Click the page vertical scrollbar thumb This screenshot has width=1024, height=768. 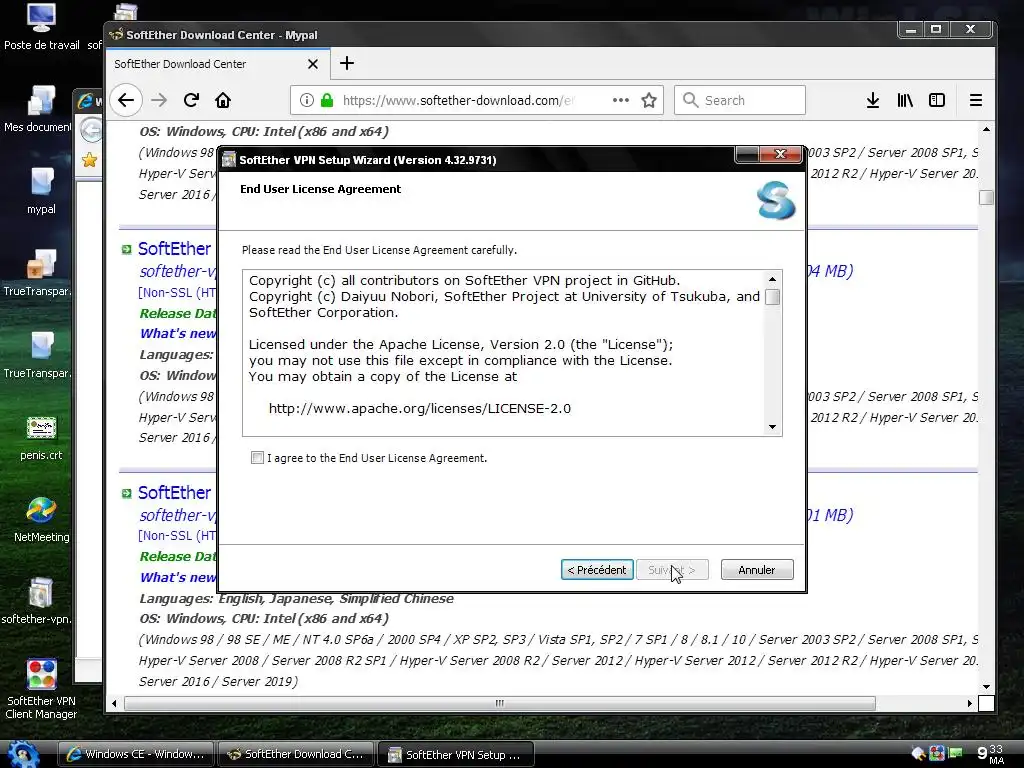[986, 197]
